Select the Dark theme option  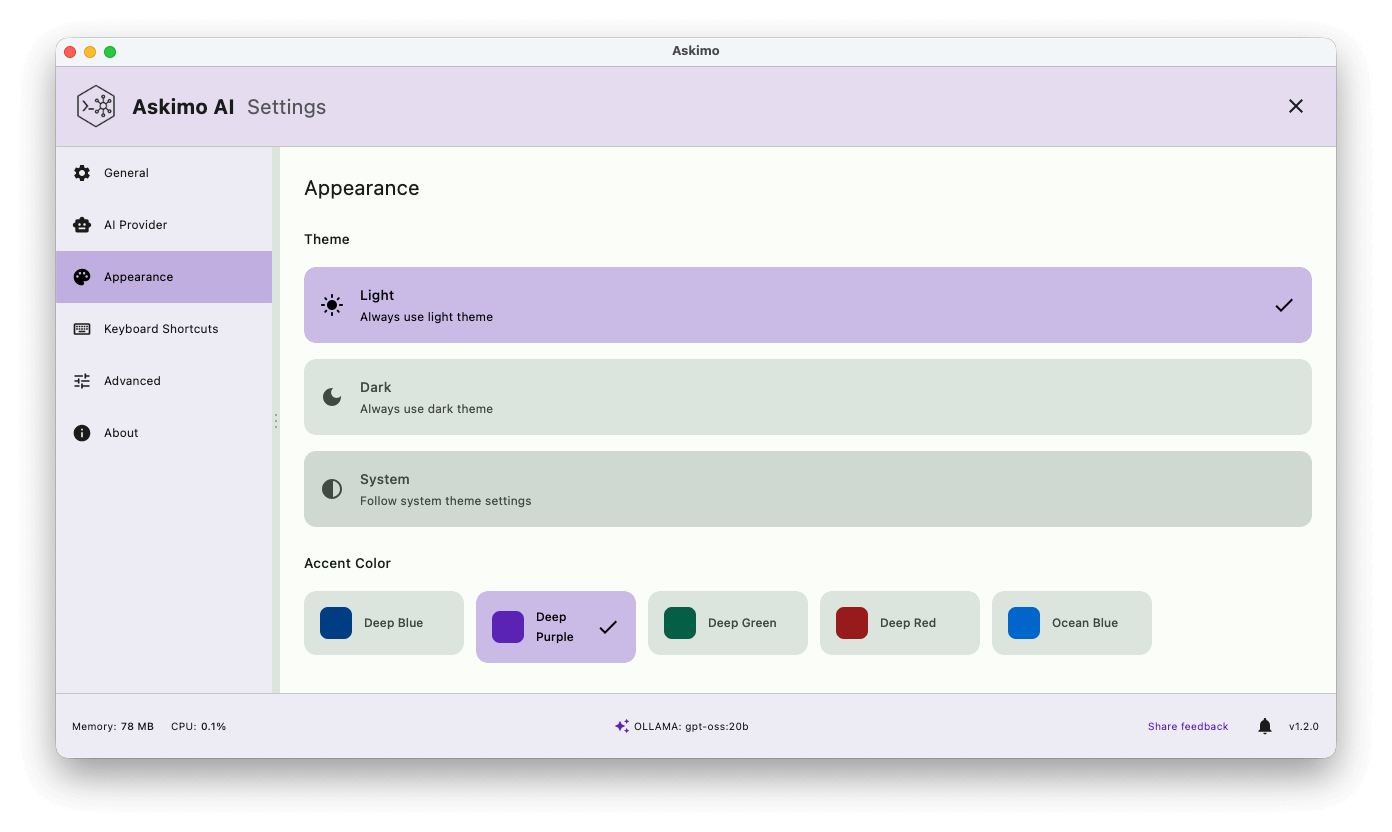pyautogui.click(x=807, y=396)
